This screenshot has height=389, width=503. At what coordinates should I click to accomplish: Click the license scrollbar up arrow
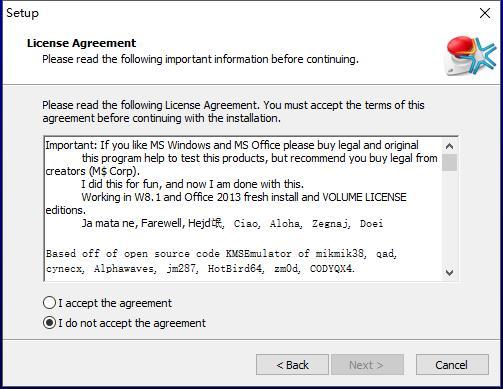tap(449, 146)
